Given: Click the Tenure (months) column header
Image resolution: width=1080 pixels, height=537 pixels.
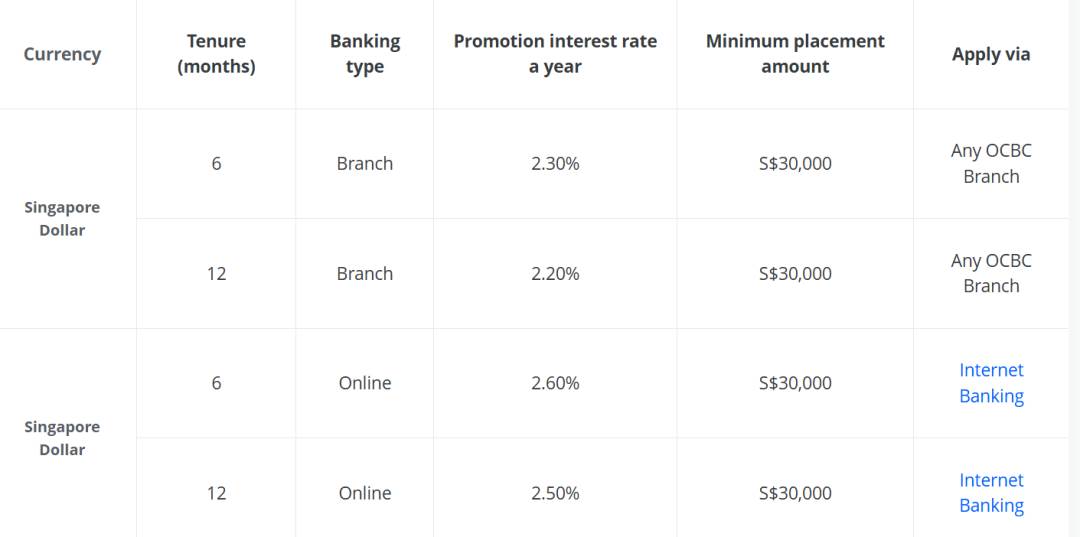Looking at the screenshot, I should click(x=216, y=54).
